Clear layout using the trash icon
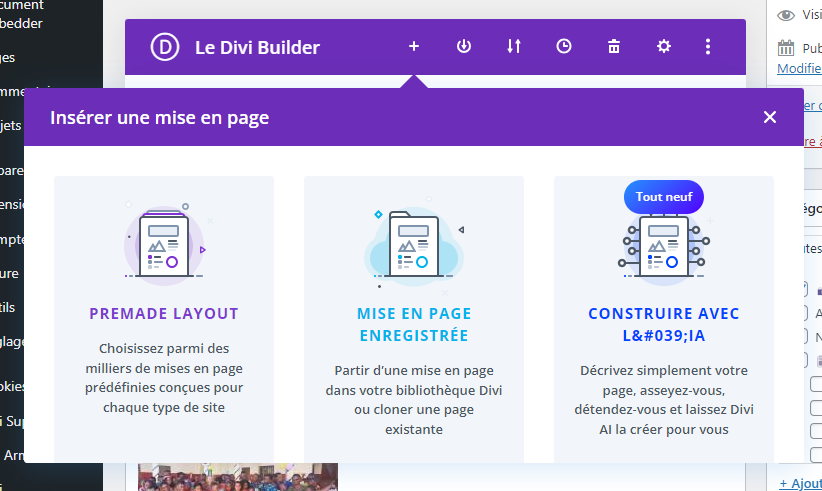 [614, 47]
